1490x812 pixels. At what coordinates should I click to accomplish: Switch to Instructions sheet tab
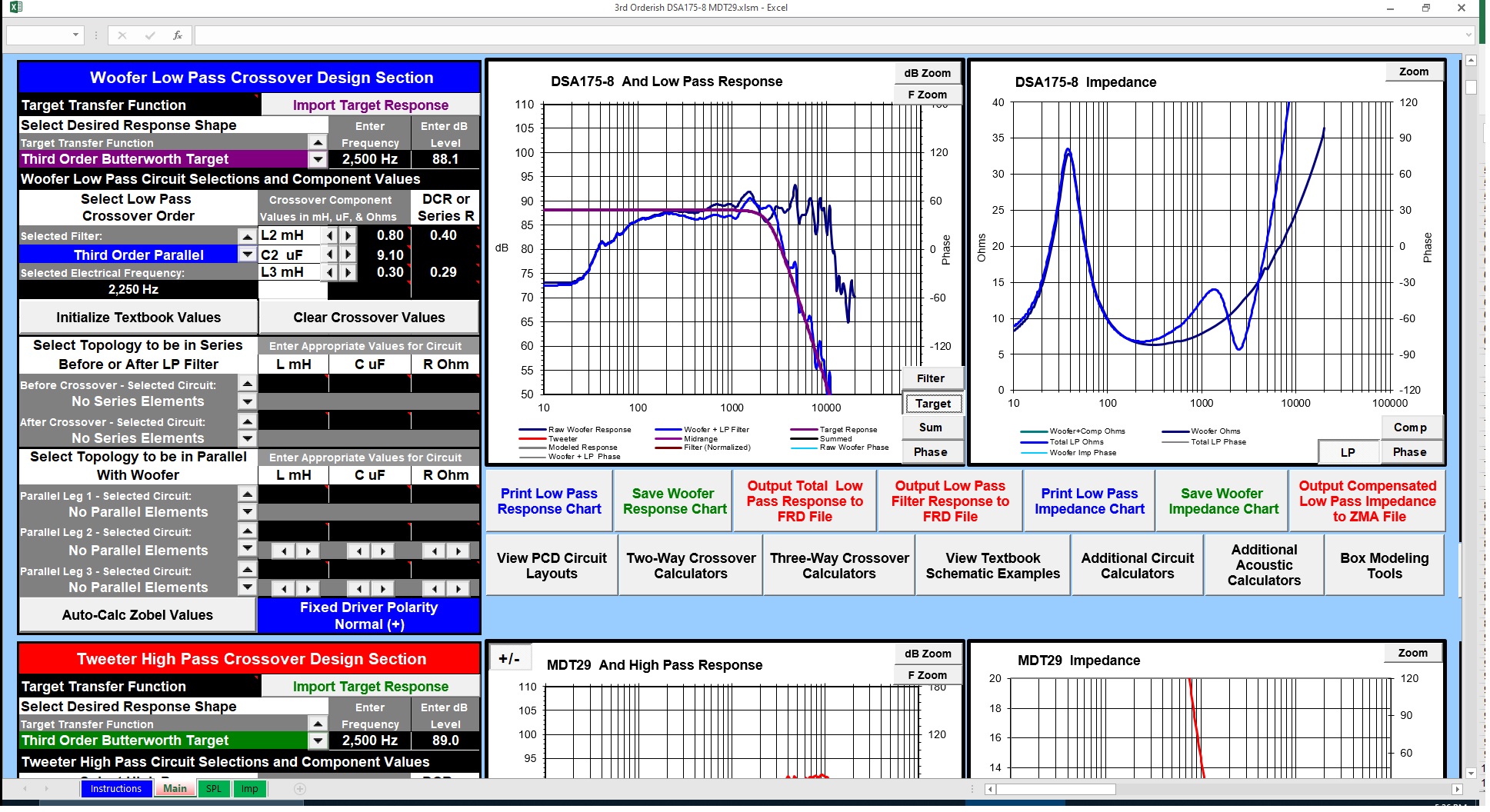coord(116,789)
